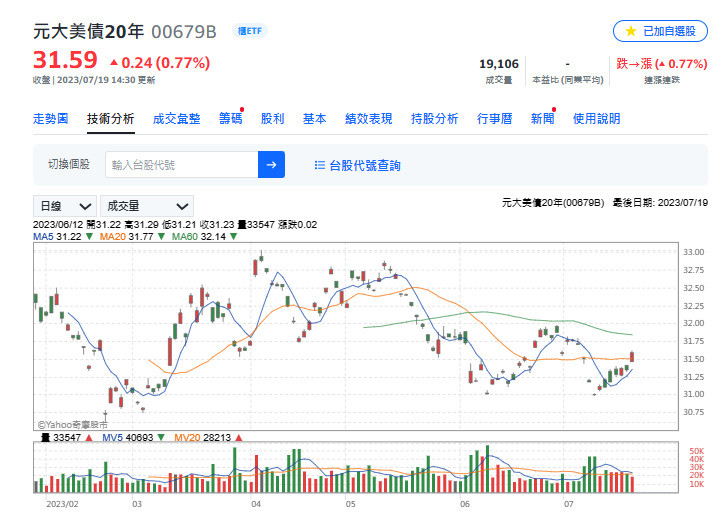This screenshot has height=521, width=718.
Task: Click the red up arrow beside MV20 28213
Action: 239,438
